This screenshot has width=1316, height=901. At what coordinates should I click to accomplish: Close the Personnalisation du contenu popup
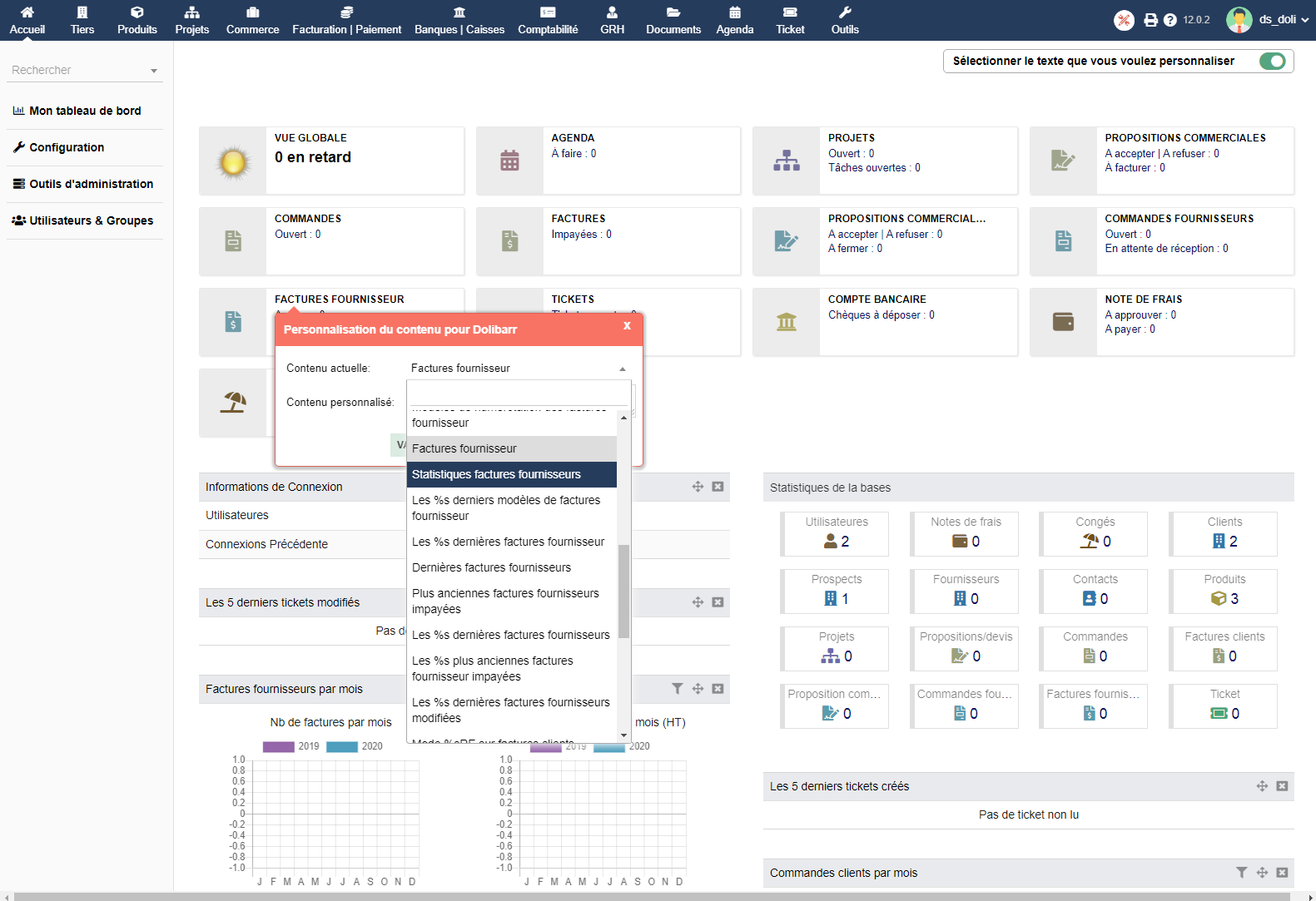point(628,326)
